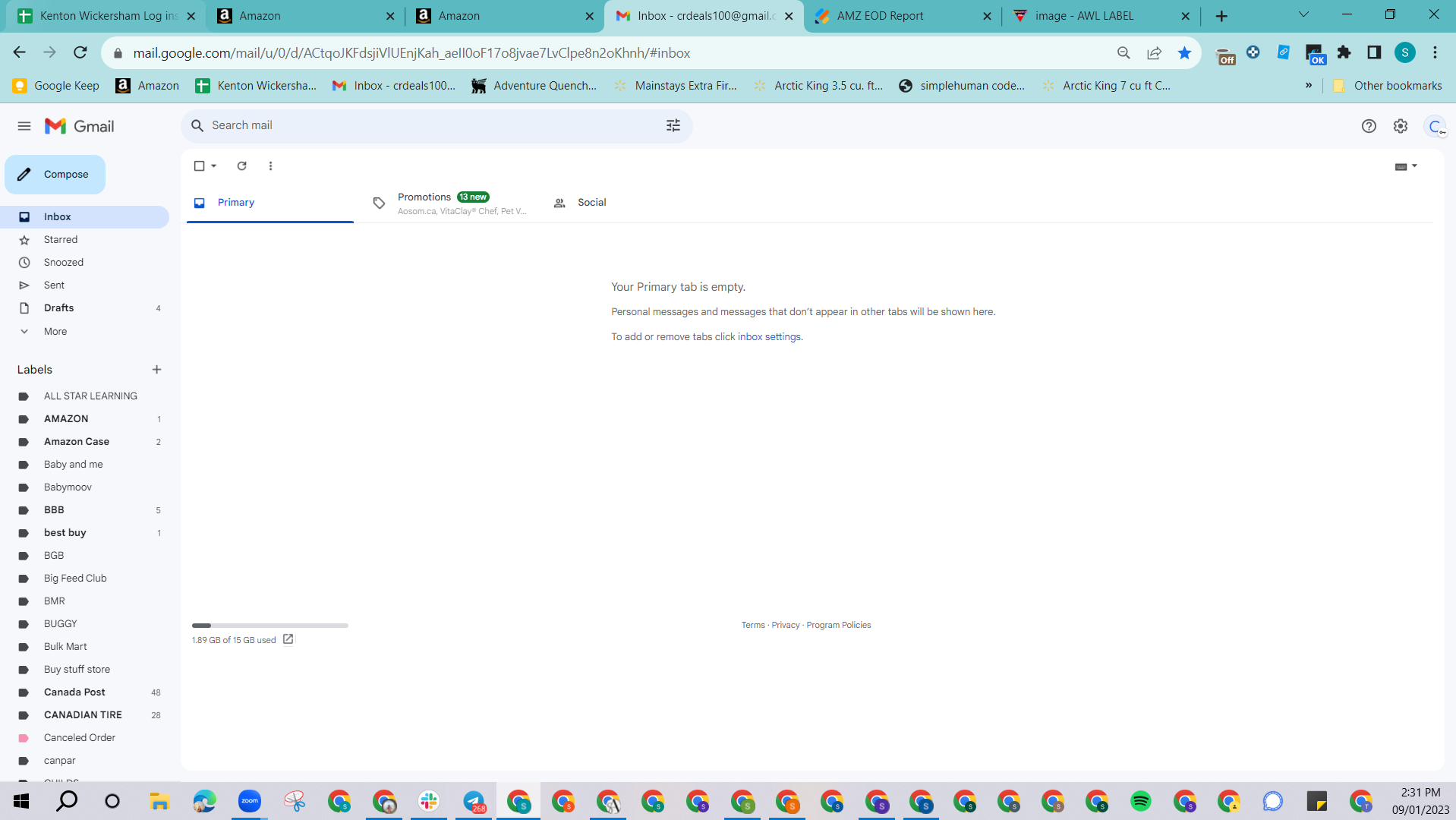Open Gmail account avatar
This screenshot has width=1456, height=820.
tap(1435, 126)
